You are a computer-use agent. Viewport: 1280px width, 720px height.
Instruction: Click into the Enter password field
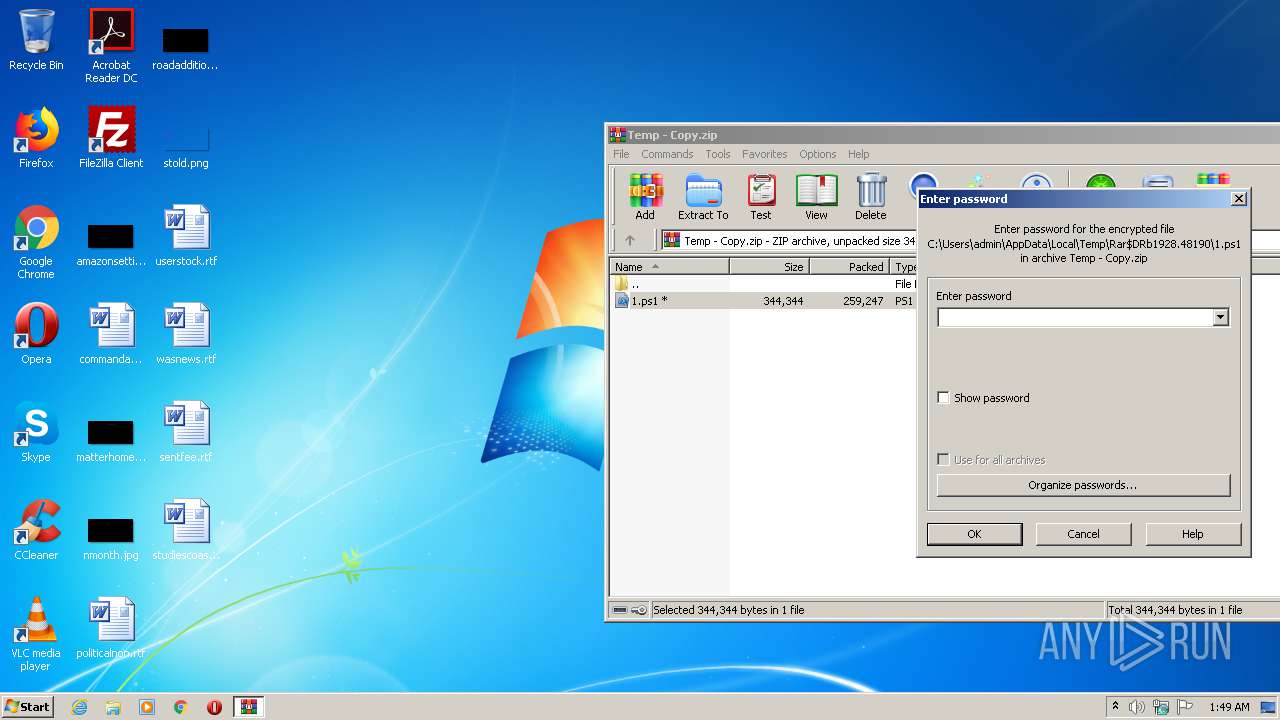(x=1074, y=317)
